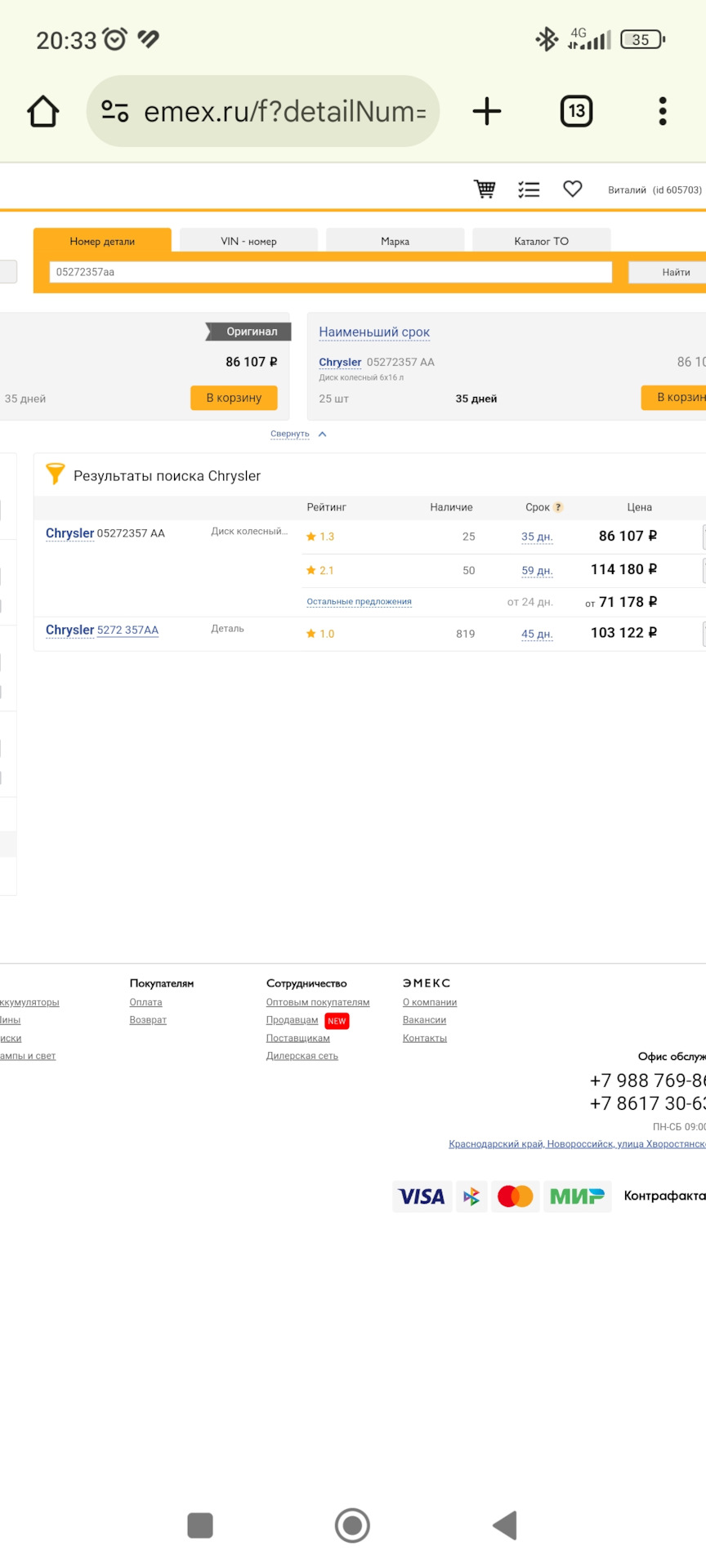The height and width of the screenshot is (1568, 706).
Task: Open Chrysler 05272357 AA brand link
Action: 69,533
